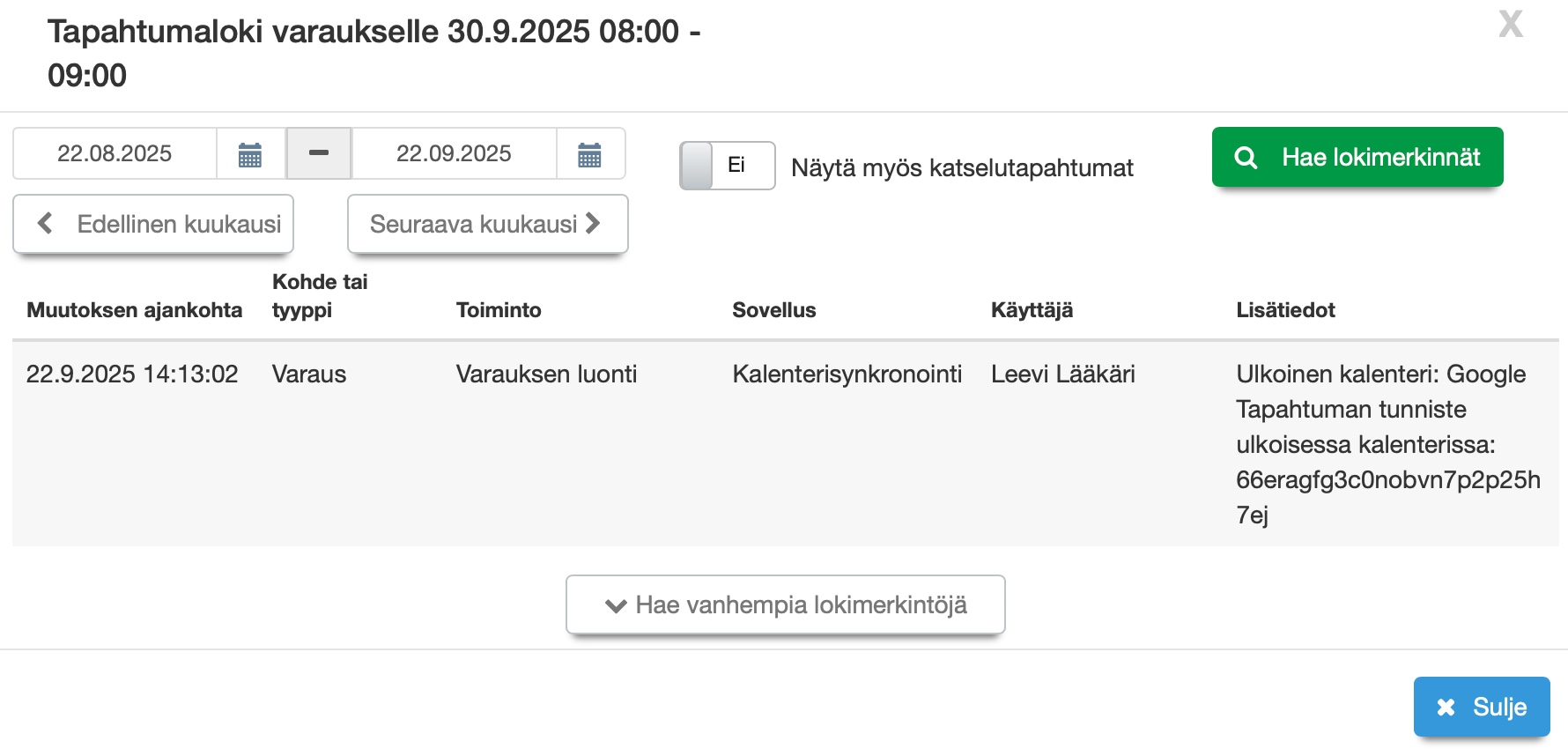Toggle the Näytä myös katselutapahtumat switch

click(727, 166)
